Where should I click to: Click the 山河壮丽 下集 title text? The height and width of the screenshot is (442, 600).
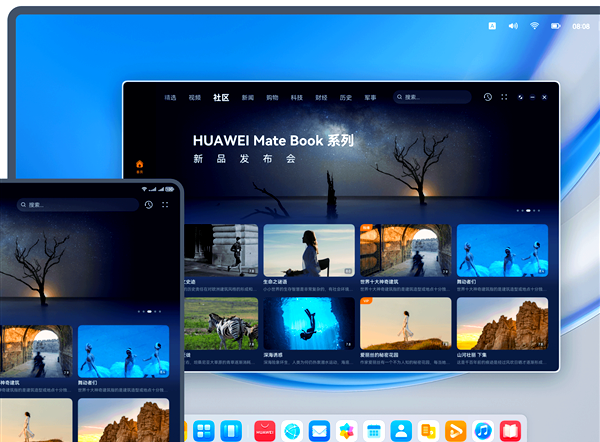tap(471, 355)
